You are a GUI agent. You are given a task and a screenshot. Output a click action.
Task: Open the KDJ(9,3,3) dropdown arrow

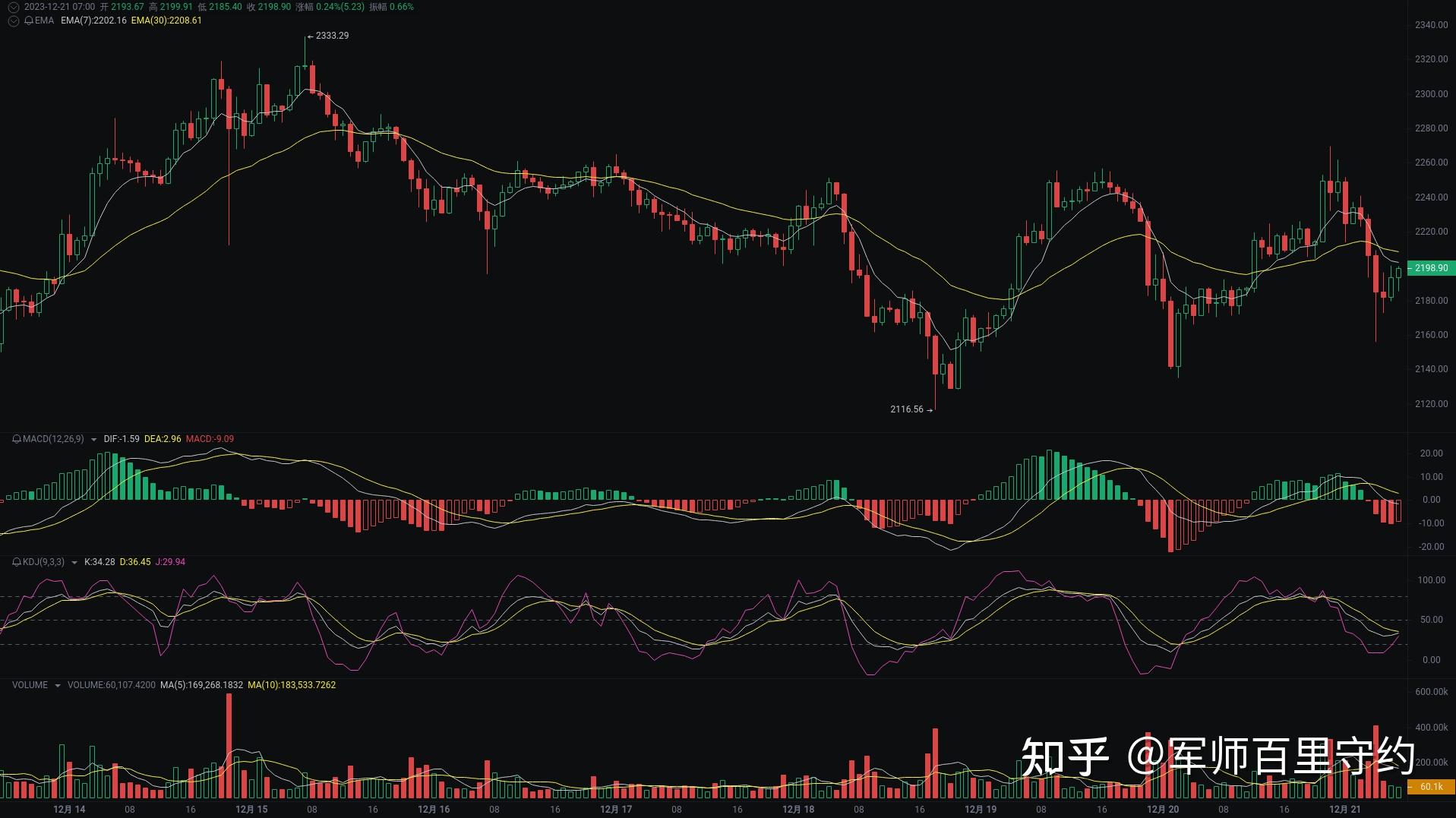74,563
